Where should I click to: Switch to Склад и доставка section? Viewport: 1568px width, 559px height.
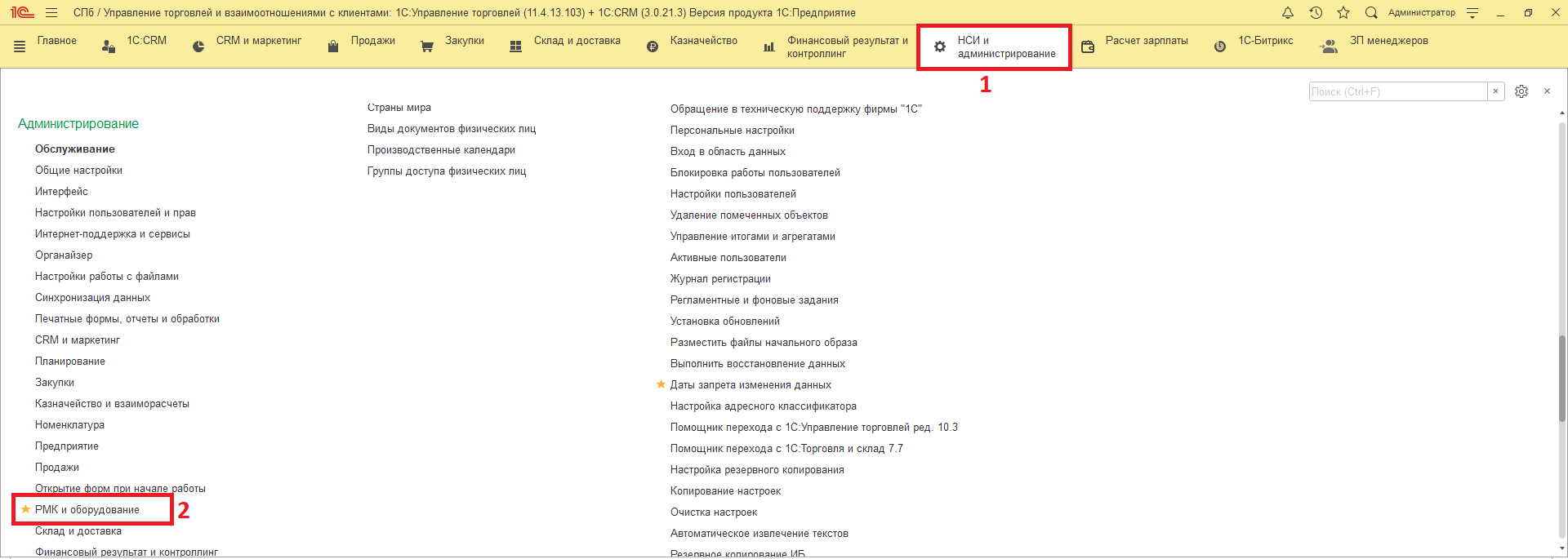tap(577, 41)
